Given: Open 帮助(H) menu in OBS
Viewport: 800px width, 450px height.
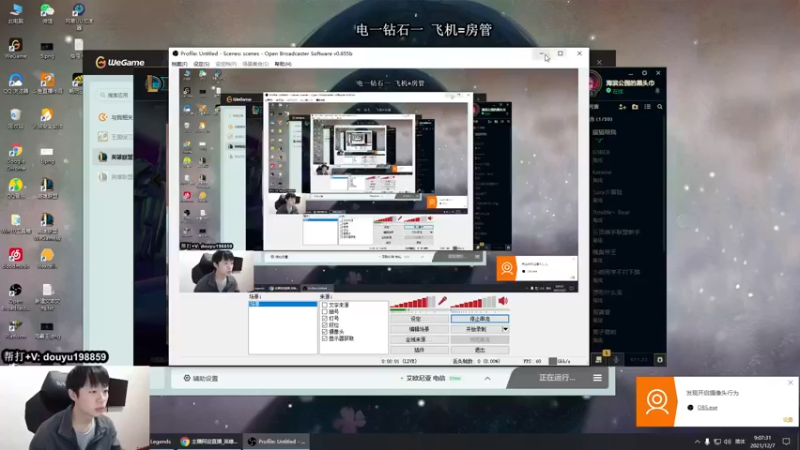Looking at the screenshot, I should 283,64.
